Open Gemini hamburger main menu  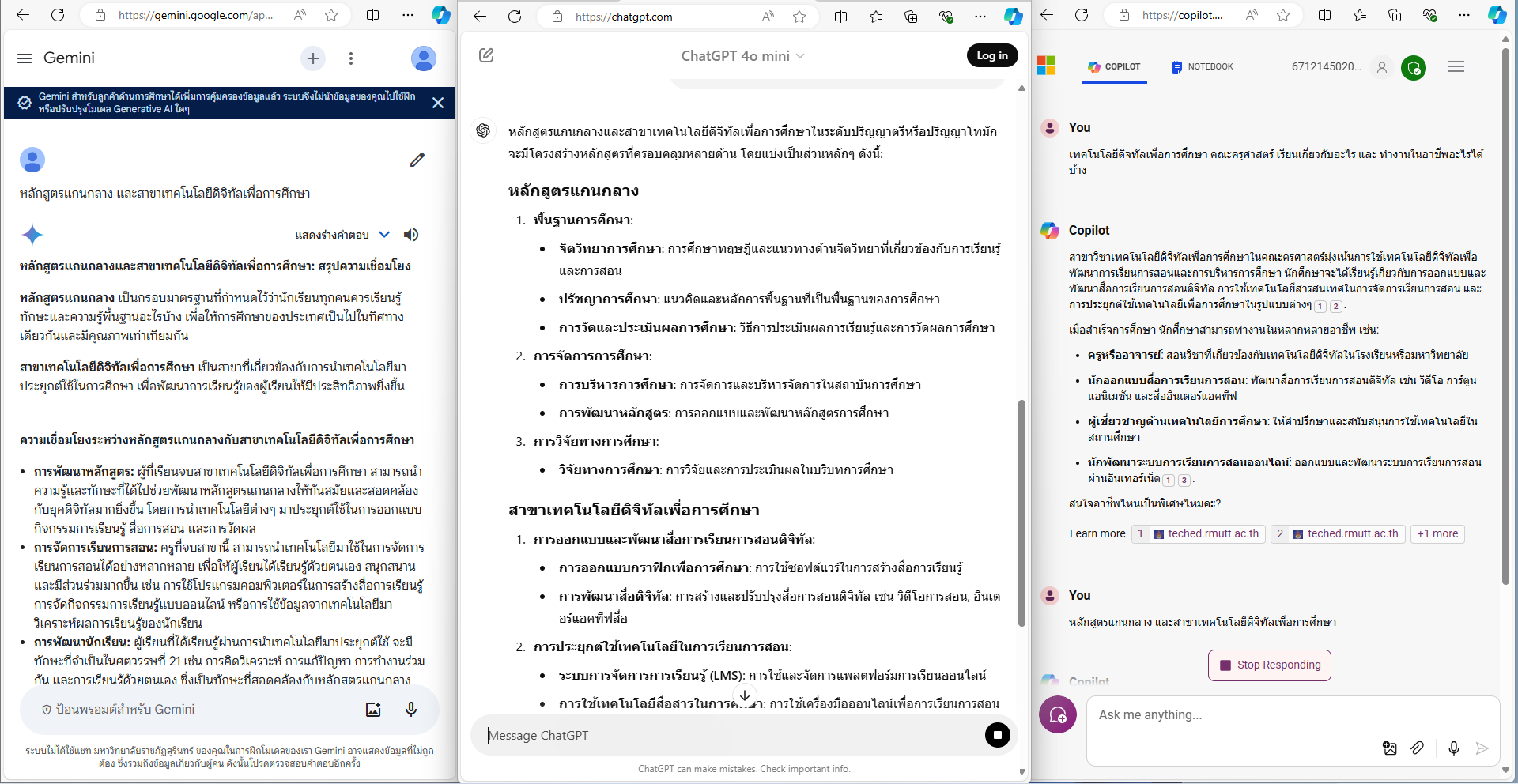(x=25, y=58)
